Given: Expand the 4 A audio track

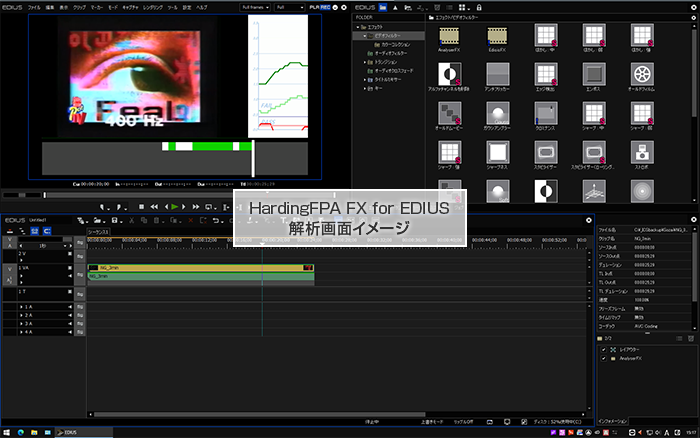Looking at the screenshot, I should click(21, 332).
